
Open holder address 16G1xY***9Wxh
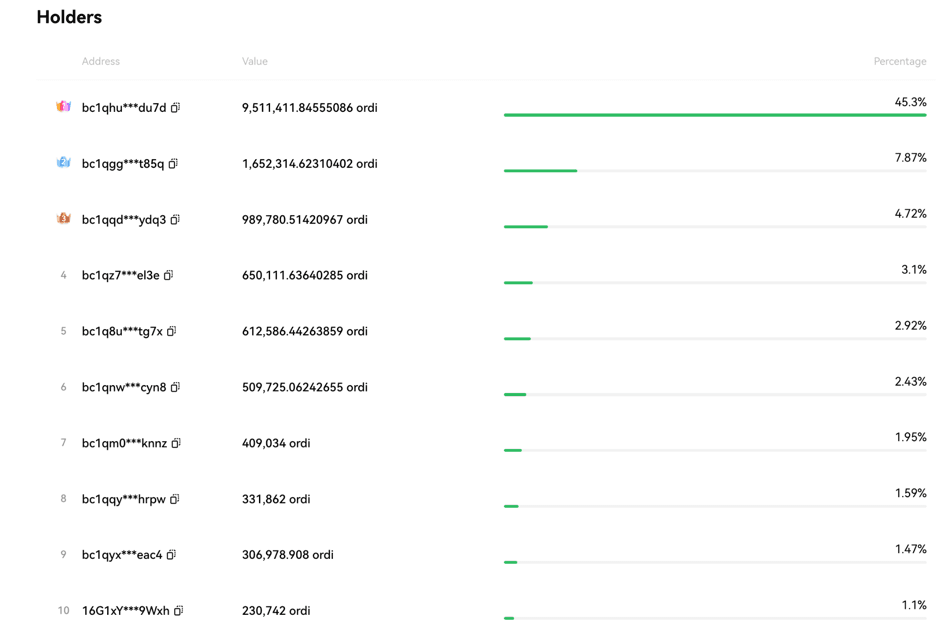(125, 610)
